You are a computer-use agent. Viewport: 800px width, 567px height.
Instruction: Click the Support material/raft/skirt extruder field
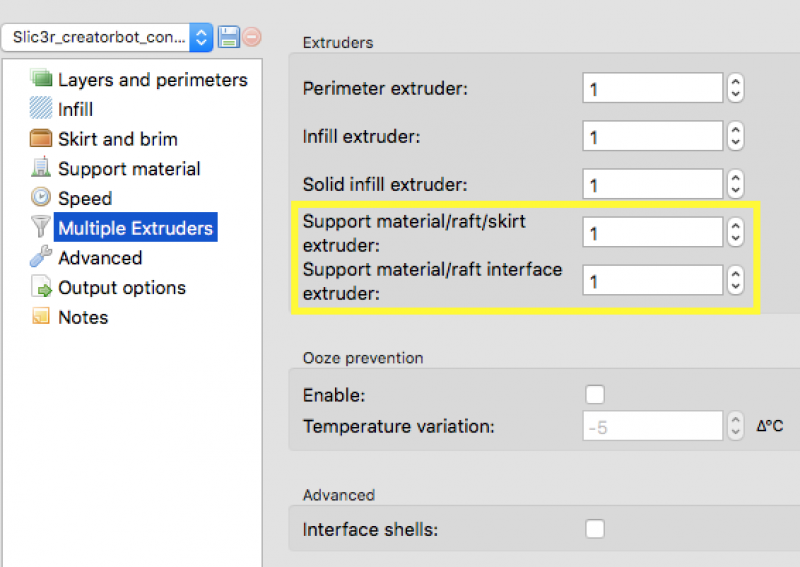tap(652, 233)
